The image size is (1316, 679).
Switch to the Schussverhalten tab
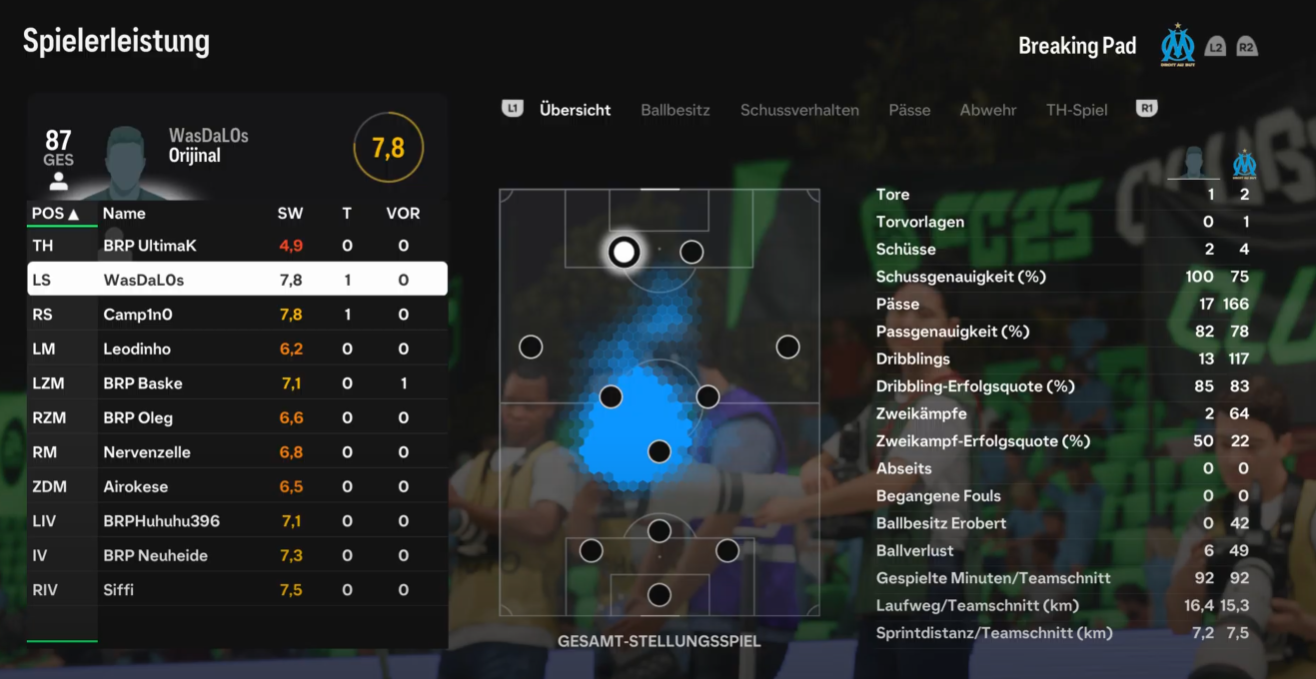pos(799,110)
